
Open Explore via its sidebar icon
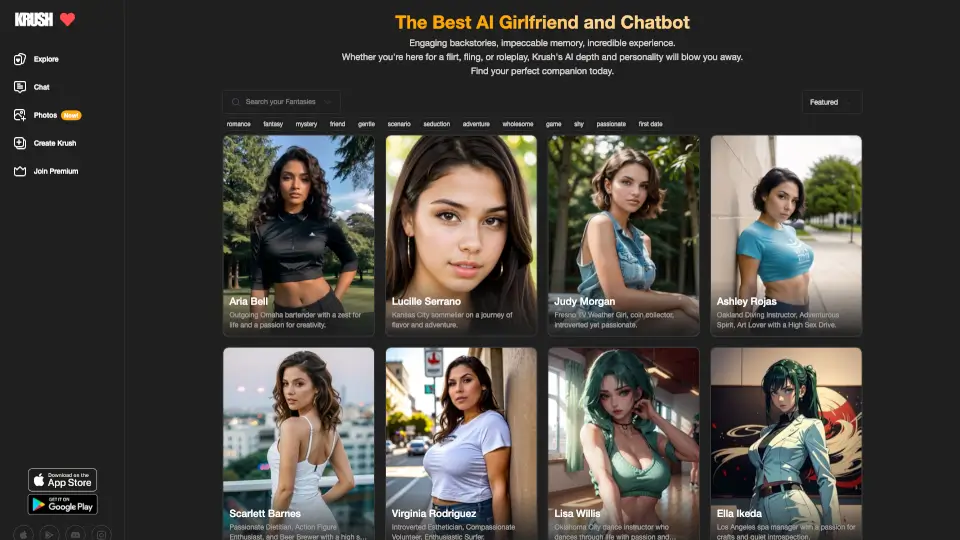(x=20, y=59)
